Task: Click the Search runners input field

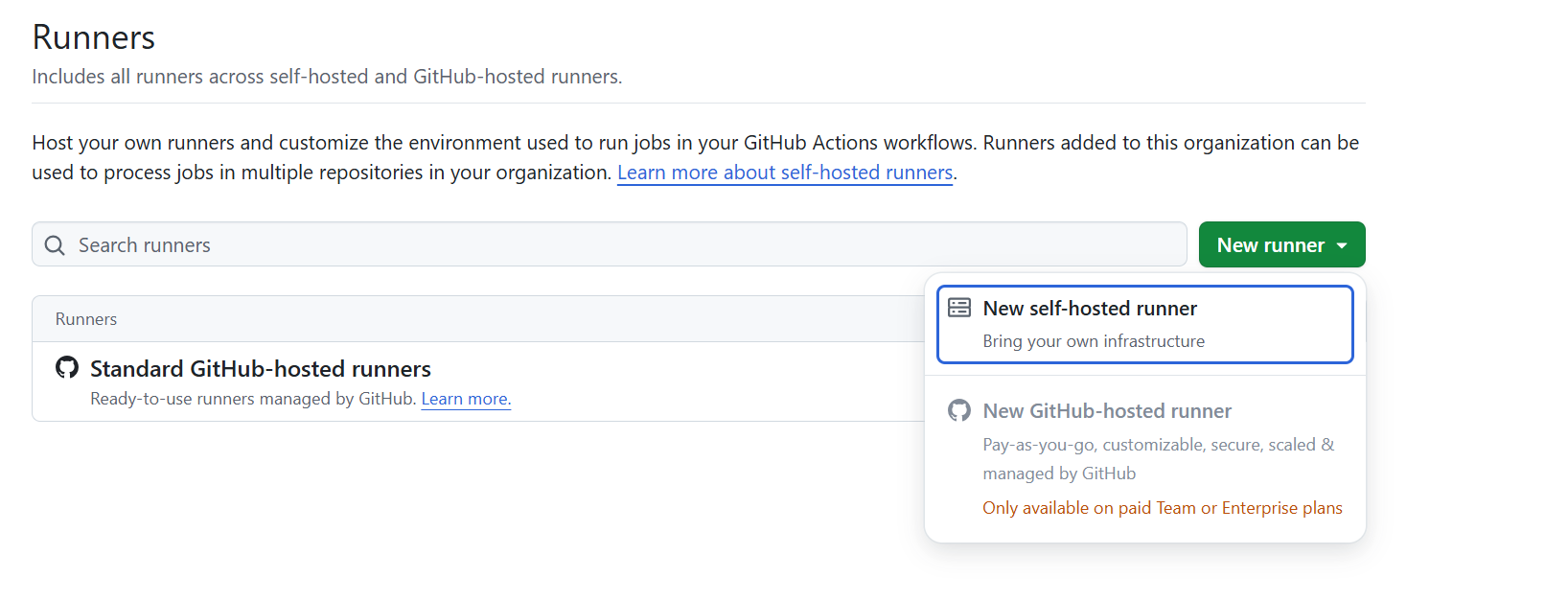Action: [609, 245]
